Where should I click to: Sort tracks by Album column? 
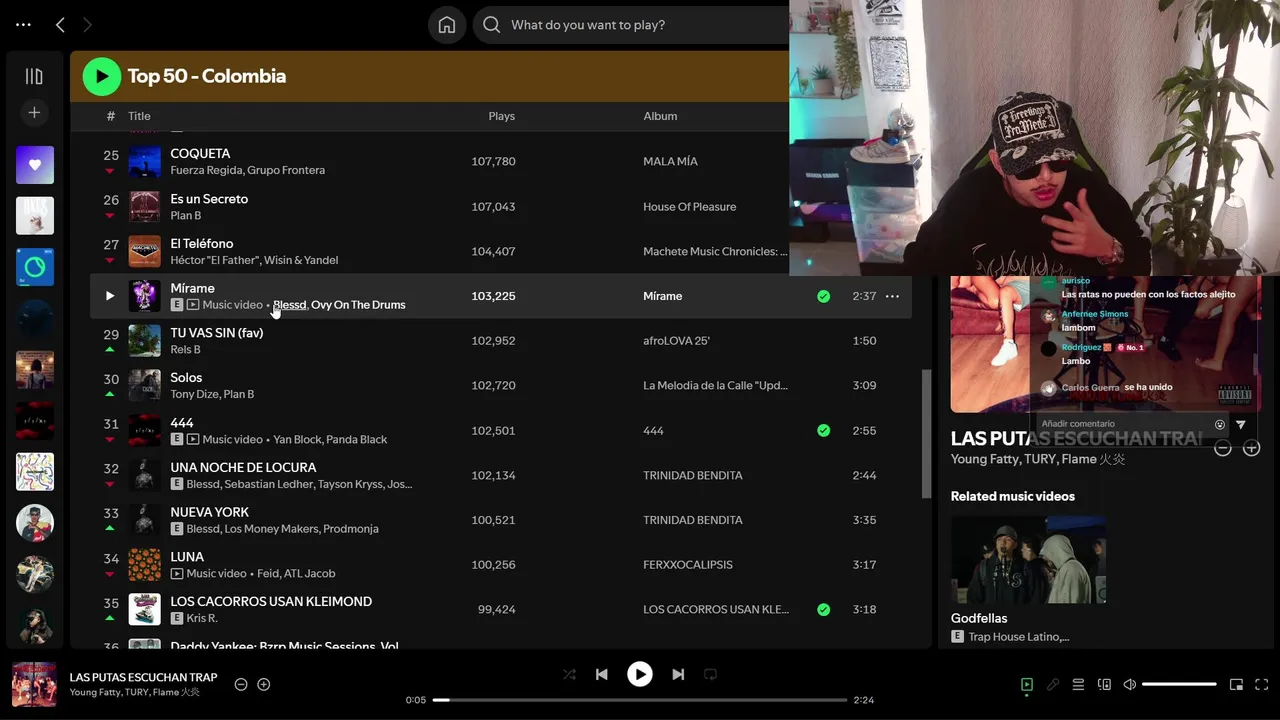coord(660,116)
